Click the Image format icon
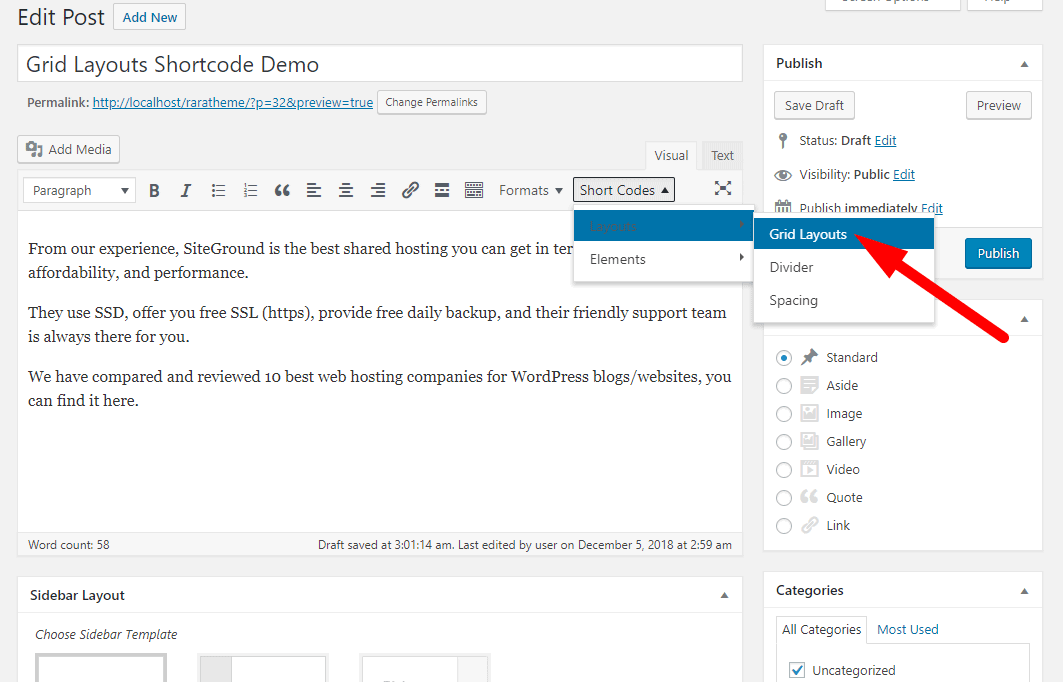This screenshot has width=1063, height=682. 809,413
